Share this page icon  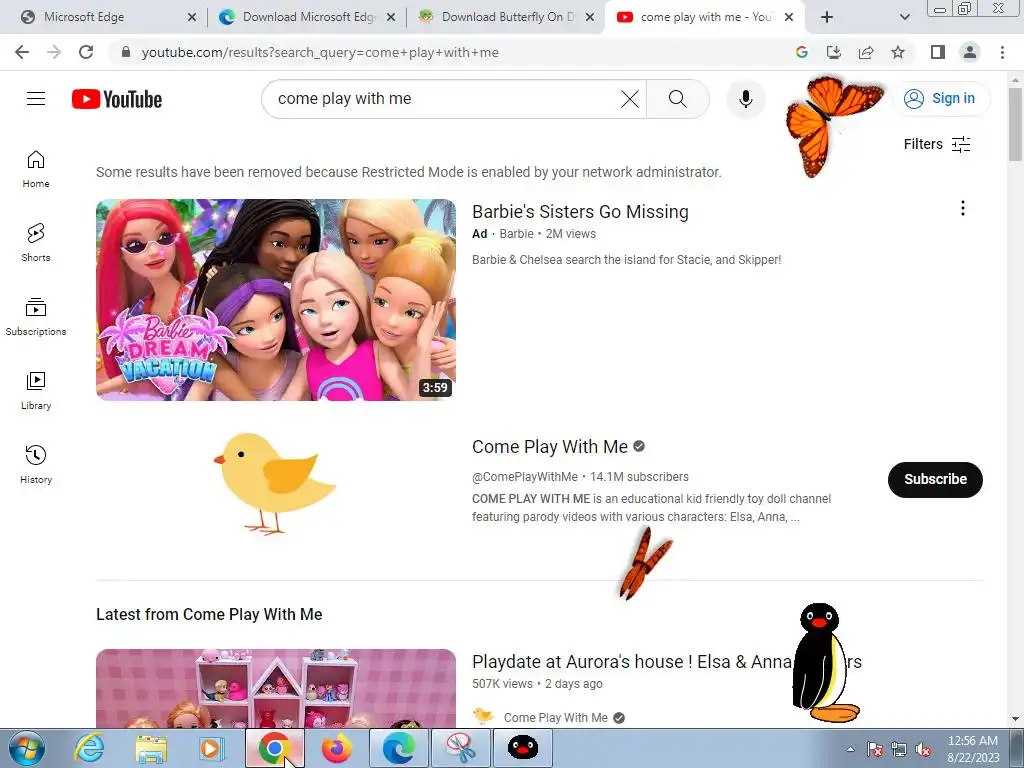[866, 52]
